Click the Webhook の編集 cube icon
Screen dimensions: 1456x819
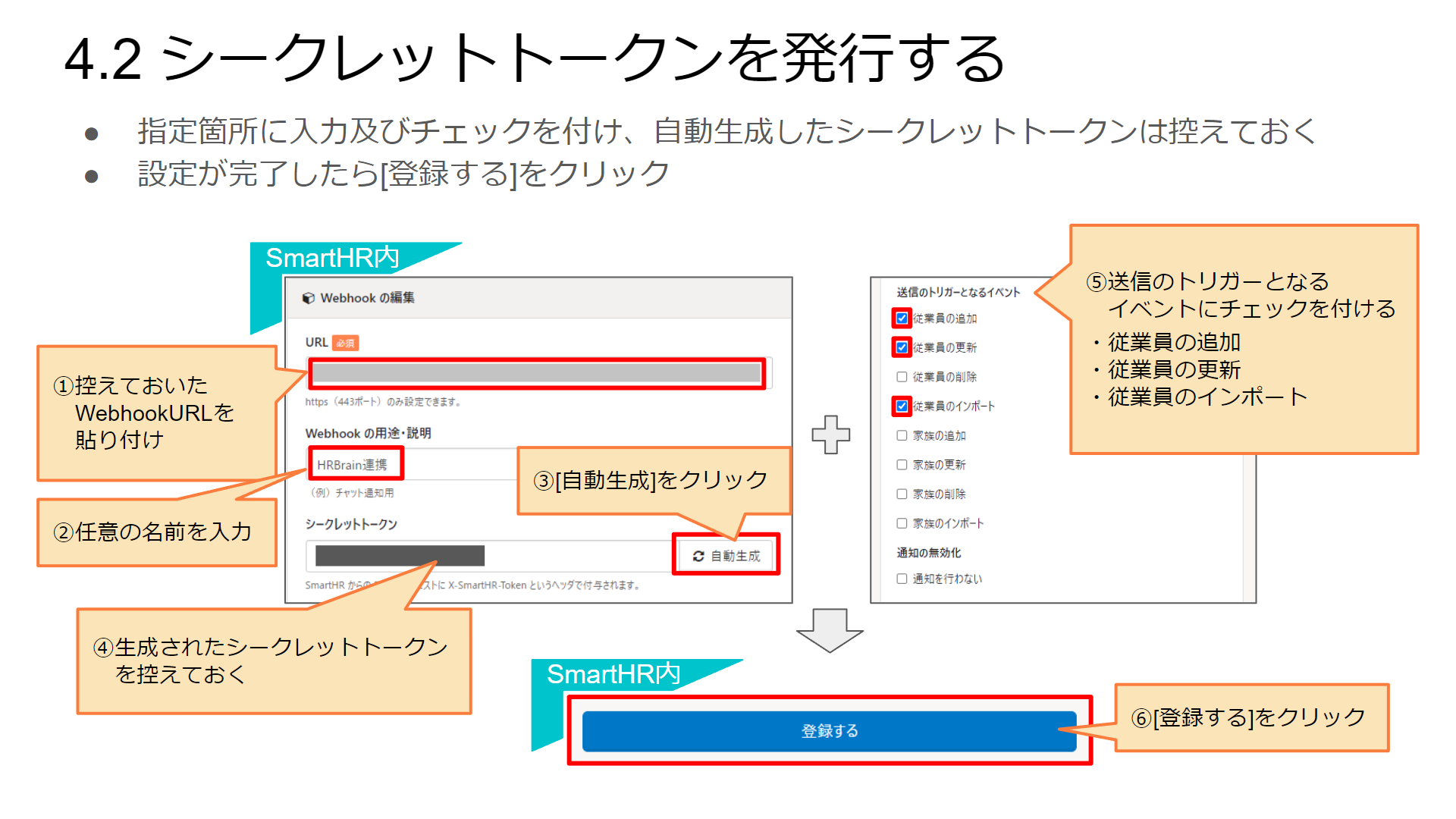click(309, 298)
